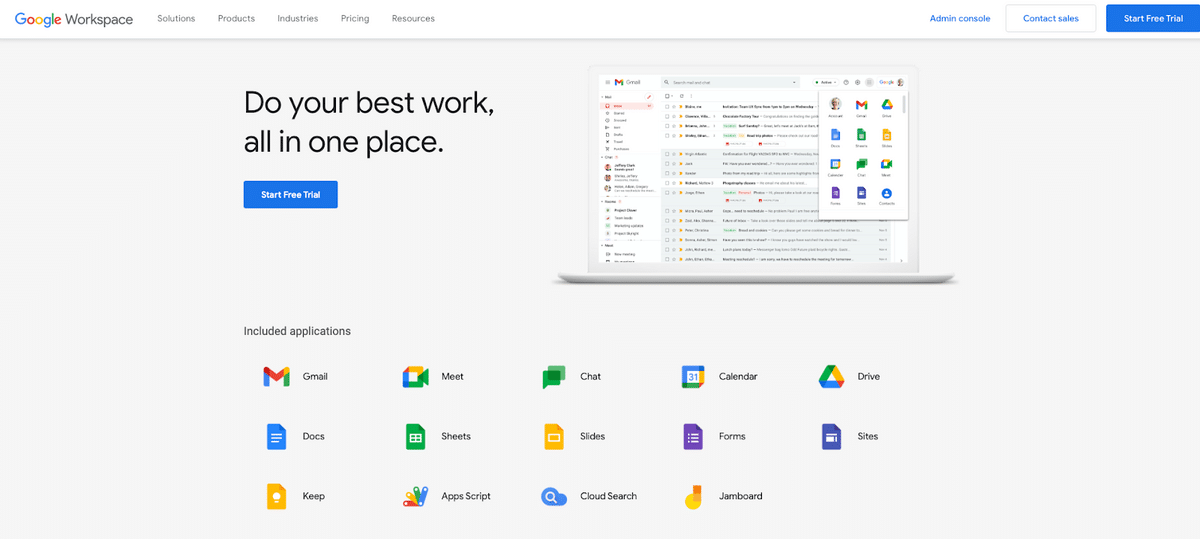This screenshot has height=539, width=1200.
Task: Open the Gmail app icon
Action: [277, 376]
